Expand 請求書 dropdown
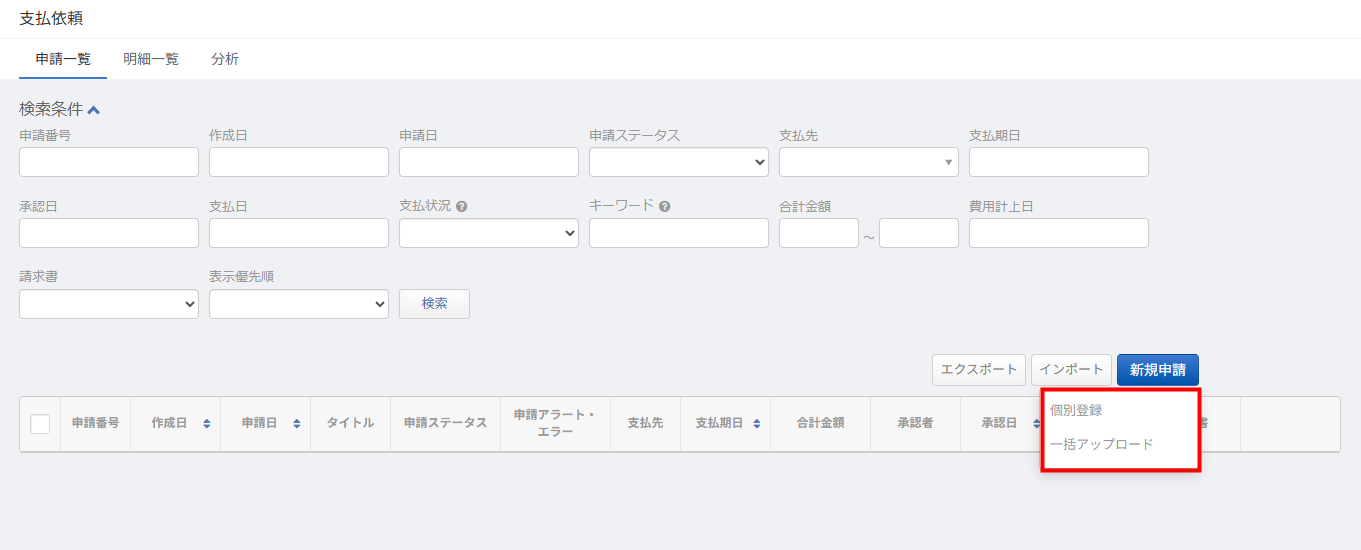 108,304
